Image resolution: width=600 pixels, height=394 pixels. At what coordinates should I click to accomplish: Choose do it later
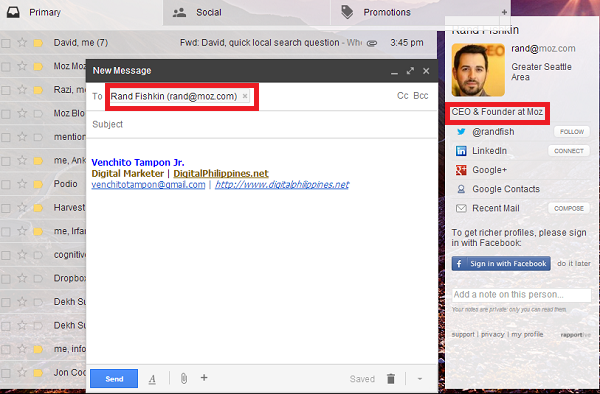[x=574, y=264]
